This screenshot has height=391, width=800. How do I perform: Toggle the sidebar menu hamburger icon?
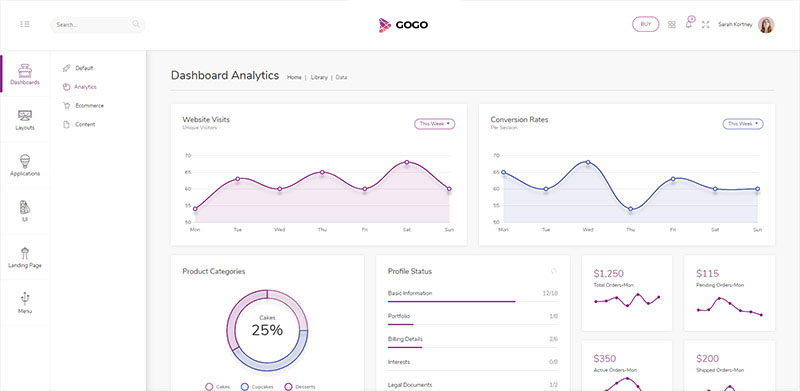pos(24,24)
